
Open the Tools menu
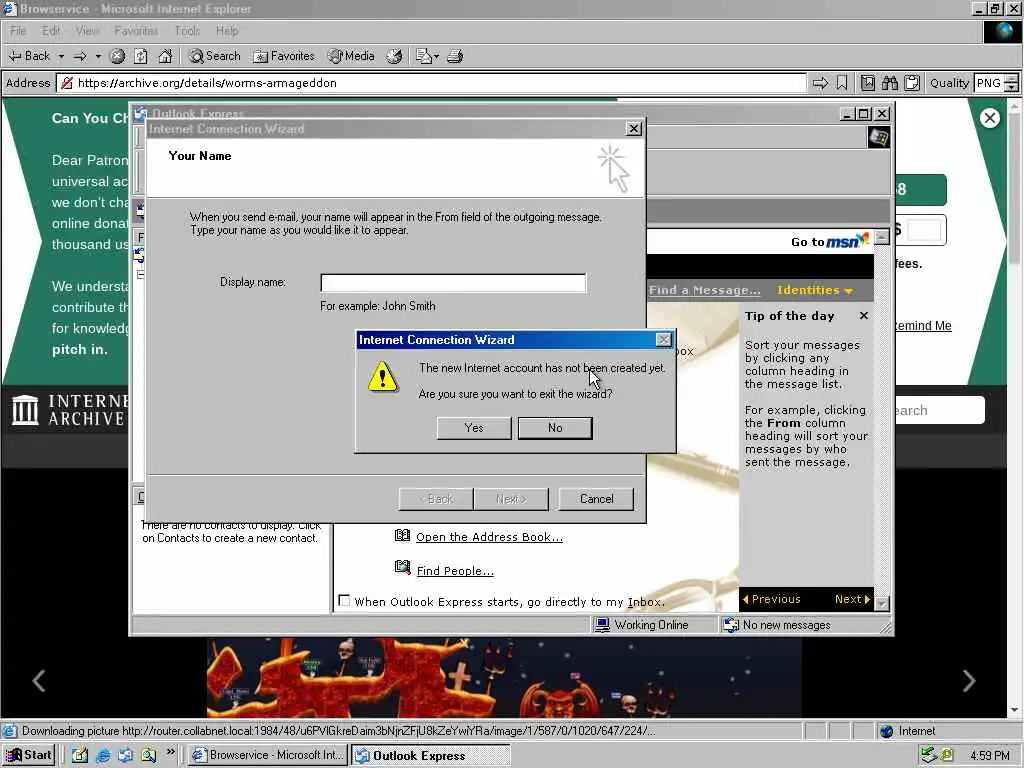click(187, 31)
